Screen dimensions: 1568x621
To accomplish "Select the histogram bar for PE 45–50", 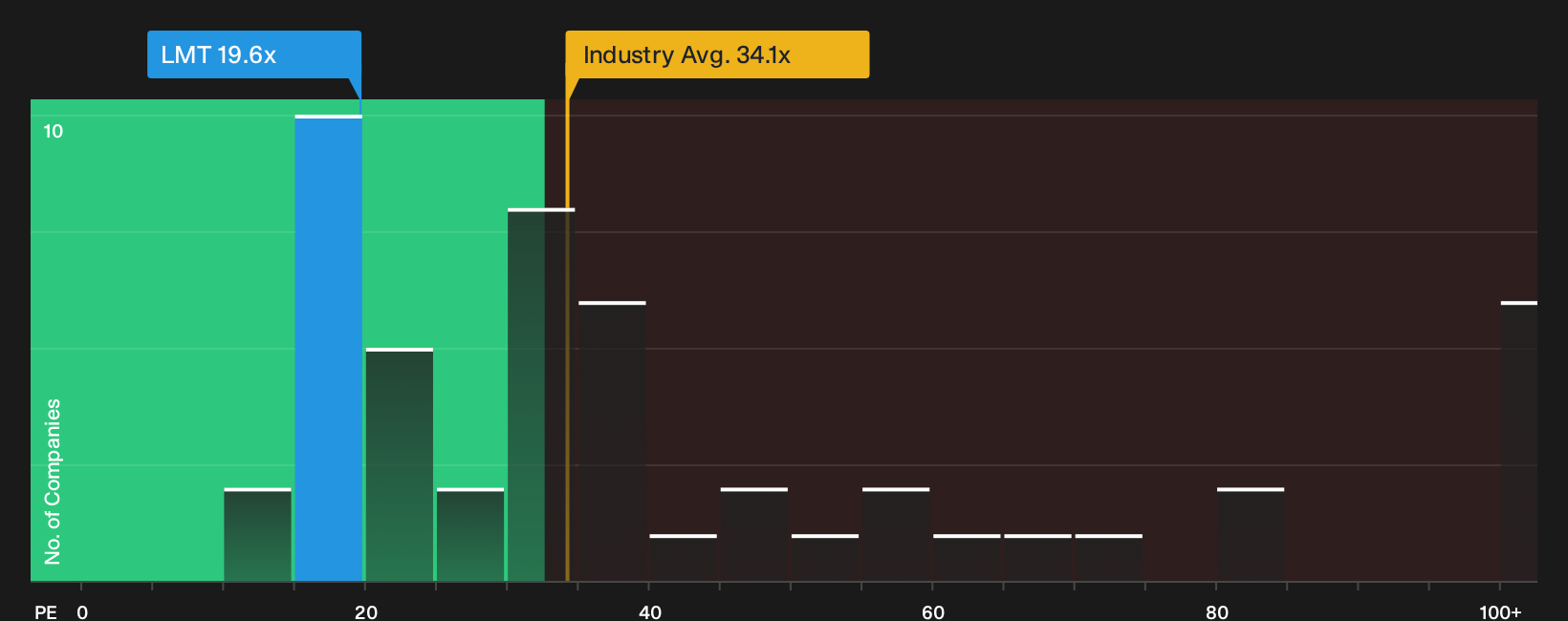I will 754,534.
